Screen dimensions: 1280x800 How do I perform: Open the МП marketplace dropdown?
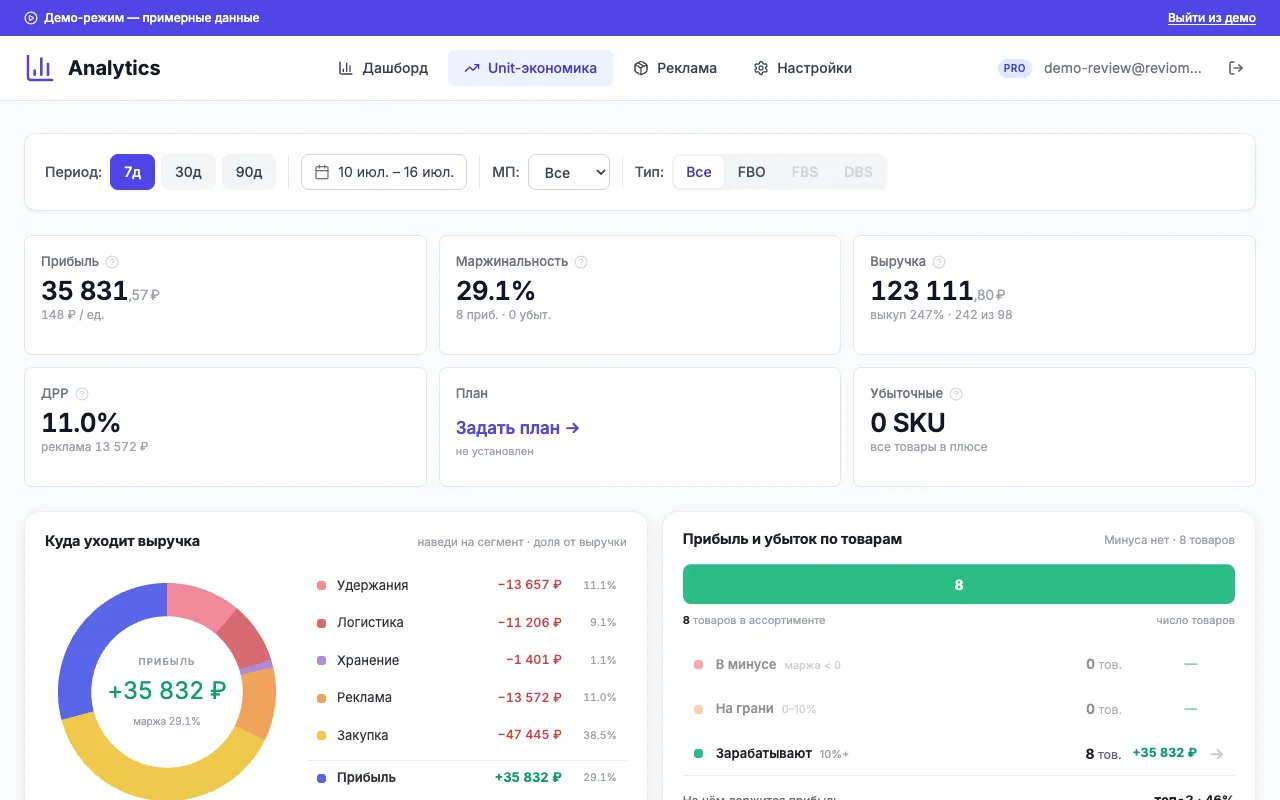569,172
